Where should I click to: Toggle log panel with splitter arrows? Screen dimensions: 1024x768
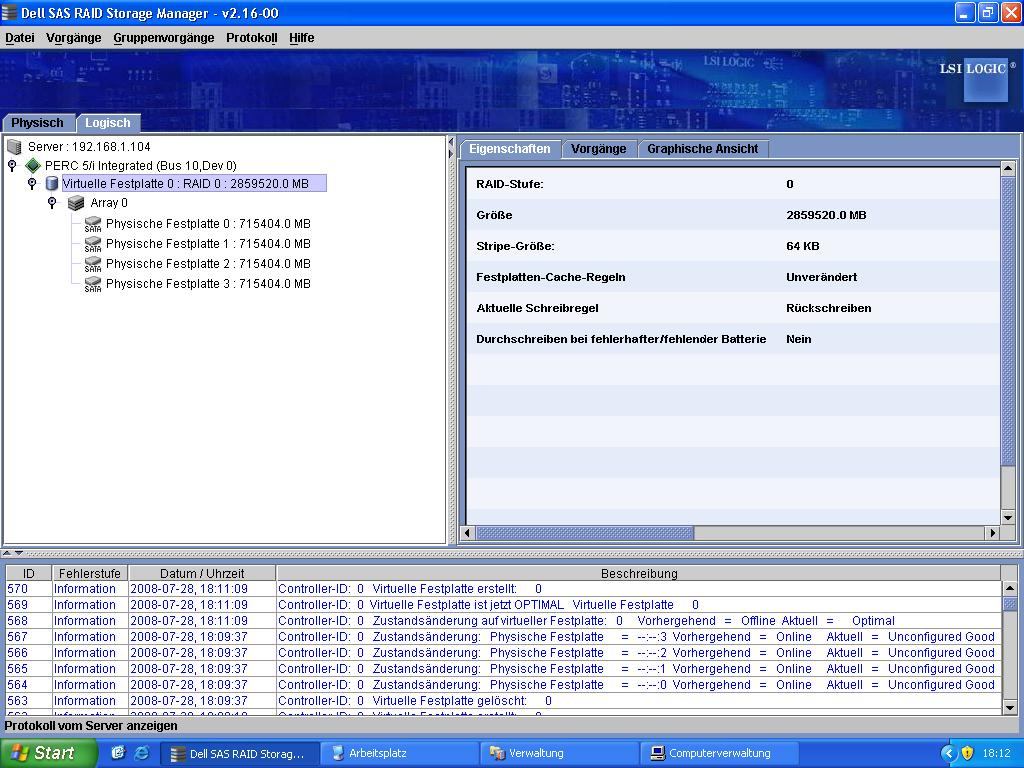[x=13, y=553]
